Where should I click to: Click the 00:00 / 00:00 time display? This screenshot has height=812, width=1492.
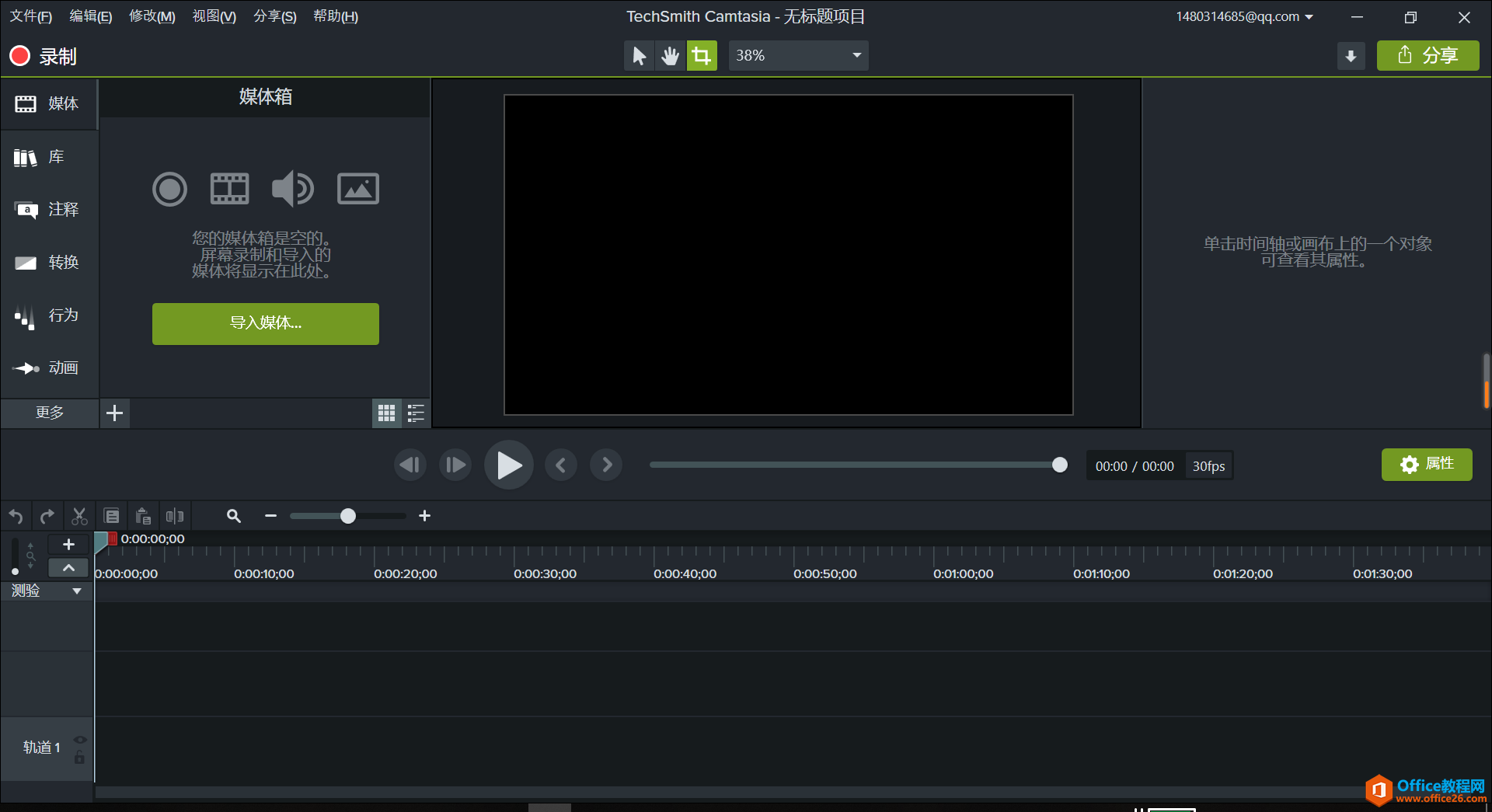point(1135,466)
